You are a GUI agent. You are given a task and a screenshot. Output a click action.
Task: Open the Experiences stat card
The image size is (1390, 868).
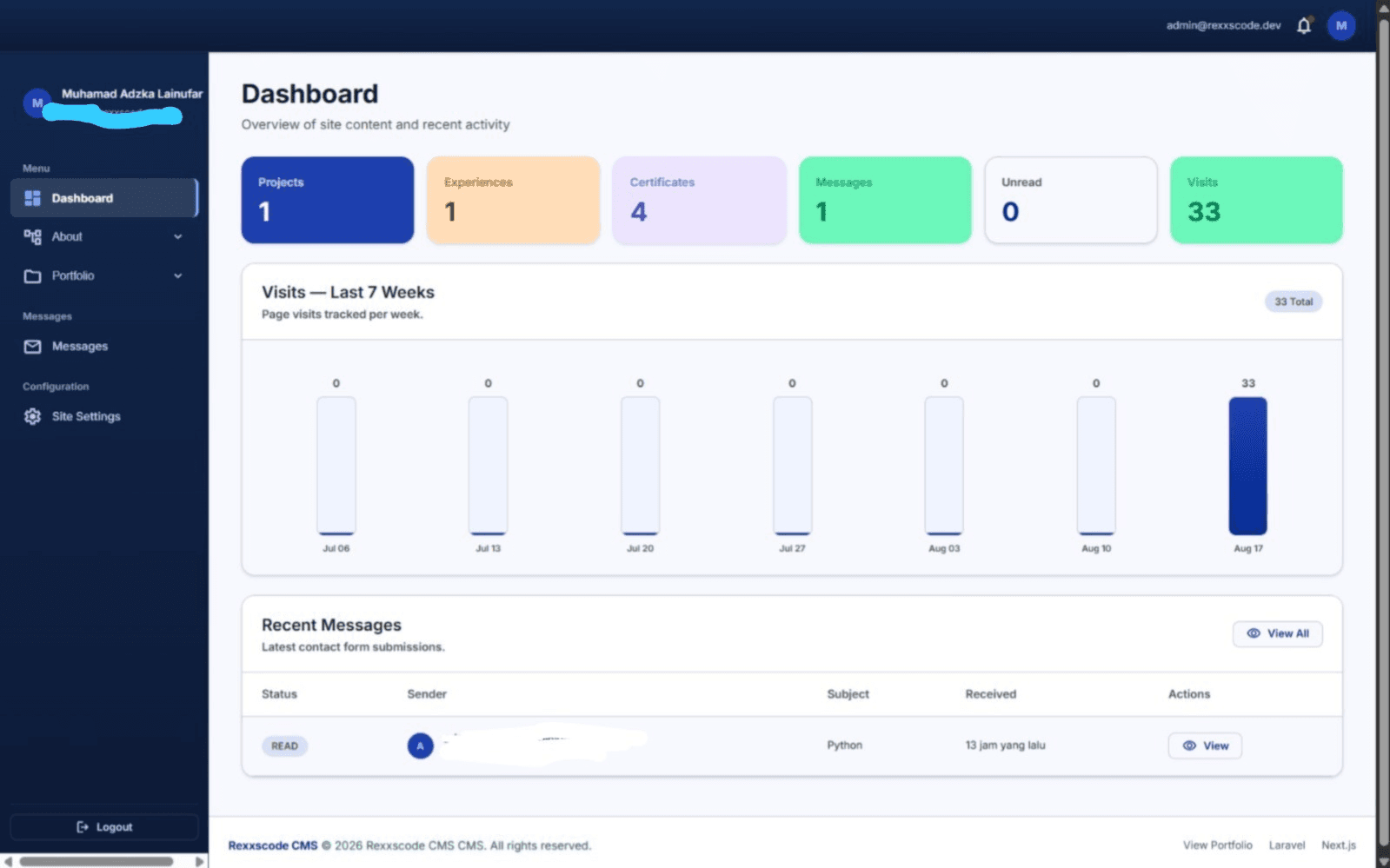[x=513, y=200]
